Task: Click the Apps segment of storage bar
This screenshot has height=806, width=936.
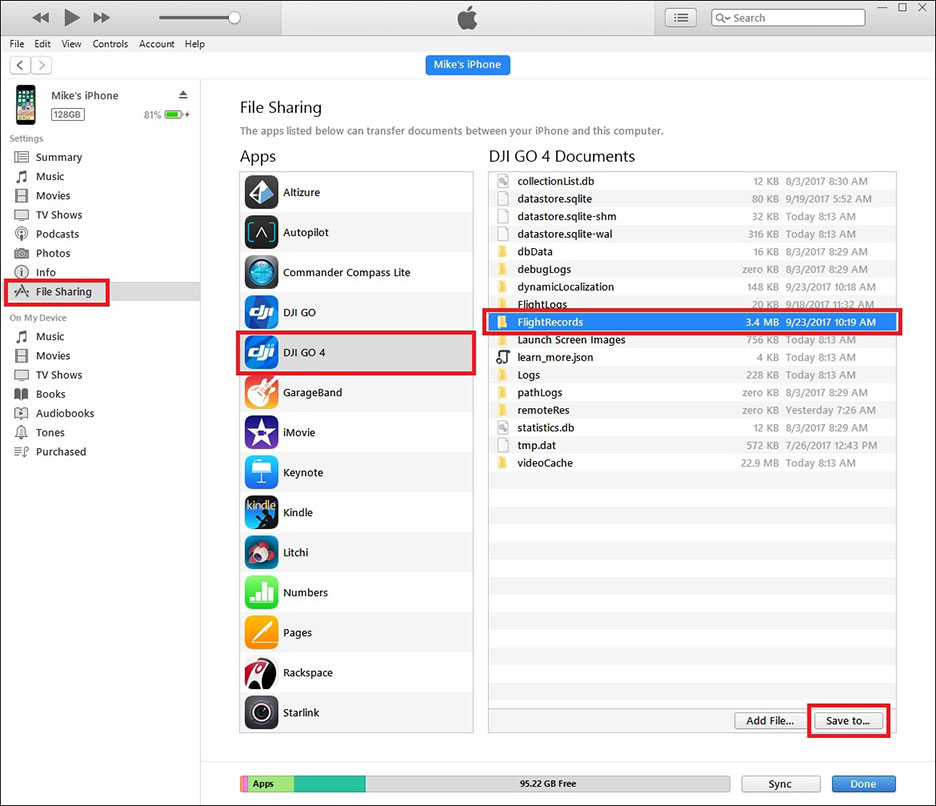Action: (270, 784)
